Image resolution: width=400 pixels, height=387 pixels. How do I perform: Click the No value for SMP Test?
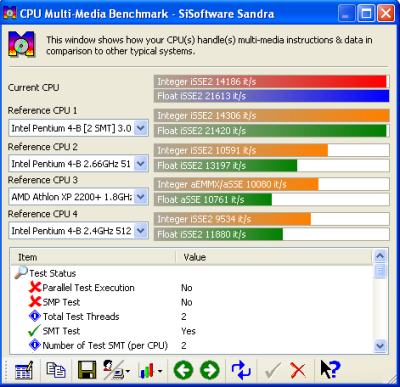(x=187, y=302)
